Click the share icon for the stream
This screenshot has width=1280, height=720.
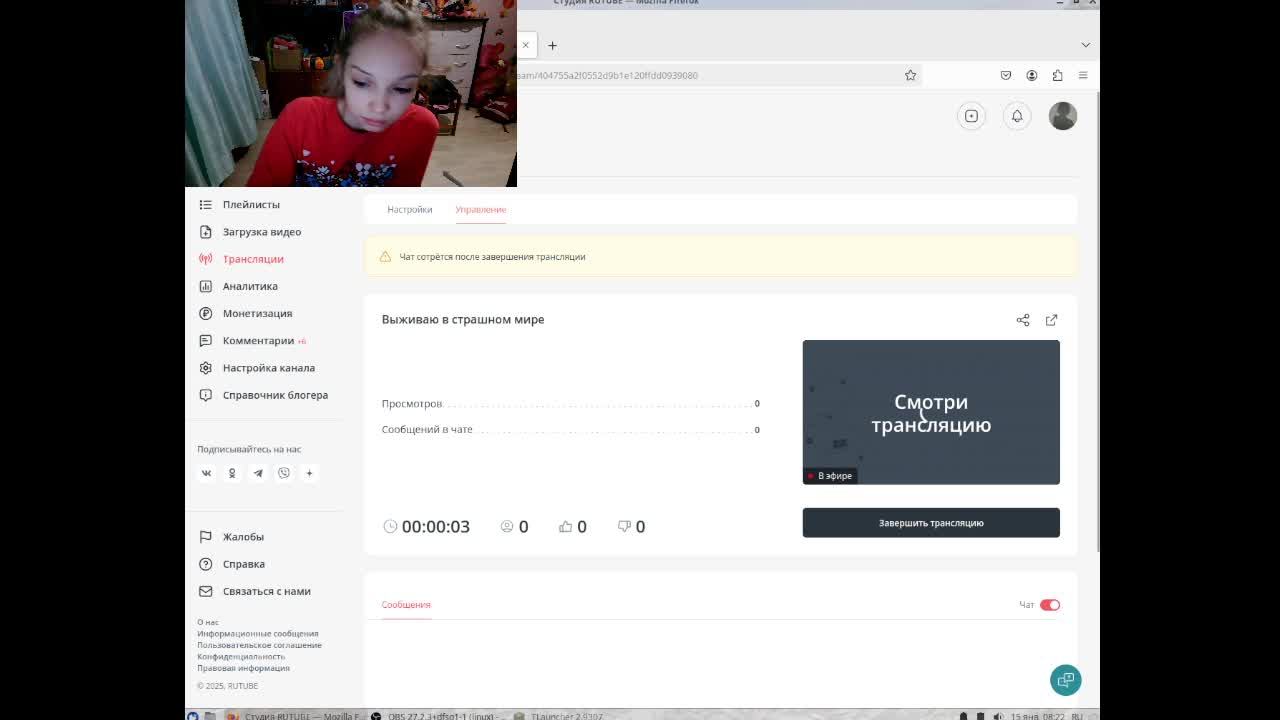pos(1023,320)
